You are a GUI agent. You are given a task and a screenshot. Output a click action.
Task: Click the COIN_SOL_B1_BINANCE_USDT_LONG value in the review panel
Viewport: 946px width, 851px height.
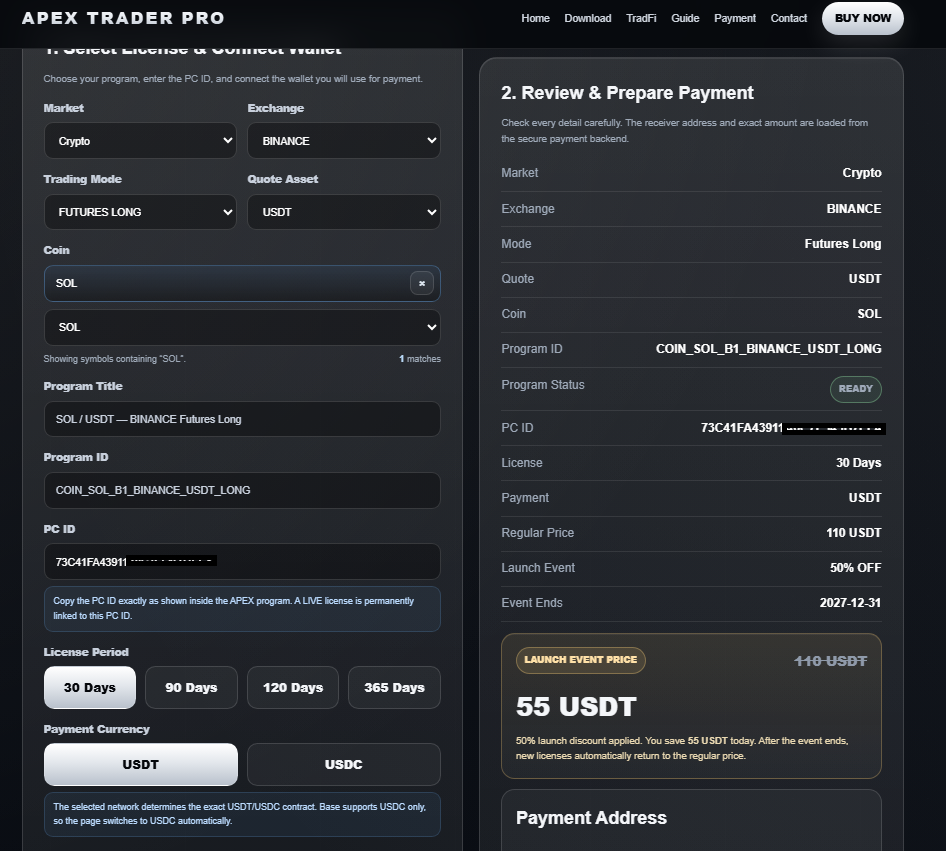click(x=769, y=349)
